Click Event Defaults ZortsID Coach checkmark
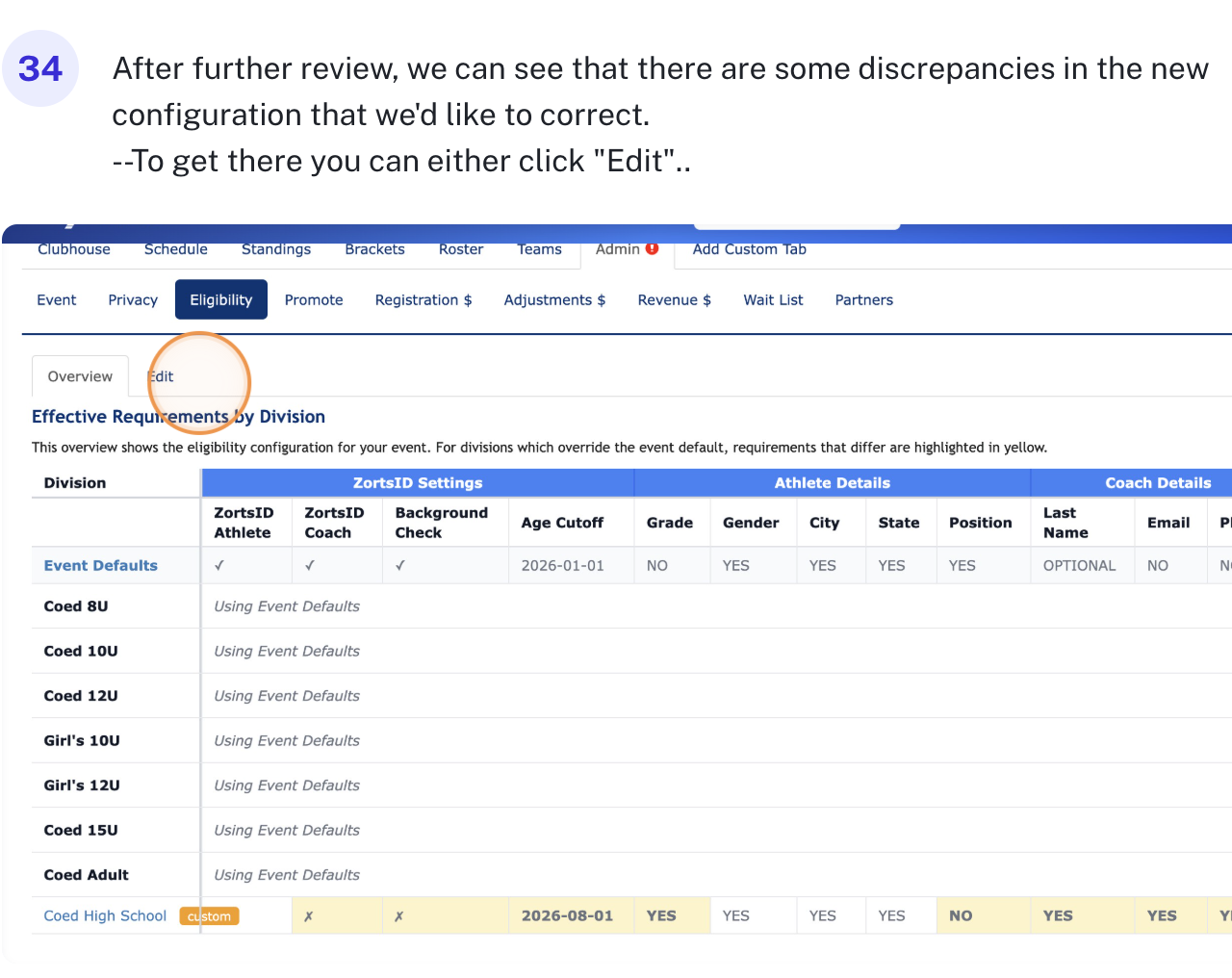The image size is (1232, 978). click(310, 566)
